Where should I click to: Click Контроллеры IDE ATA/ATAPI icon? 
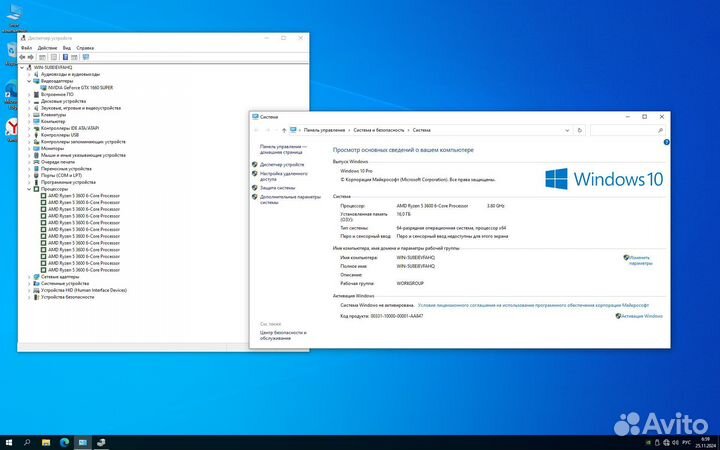click(x=36, y=128)
